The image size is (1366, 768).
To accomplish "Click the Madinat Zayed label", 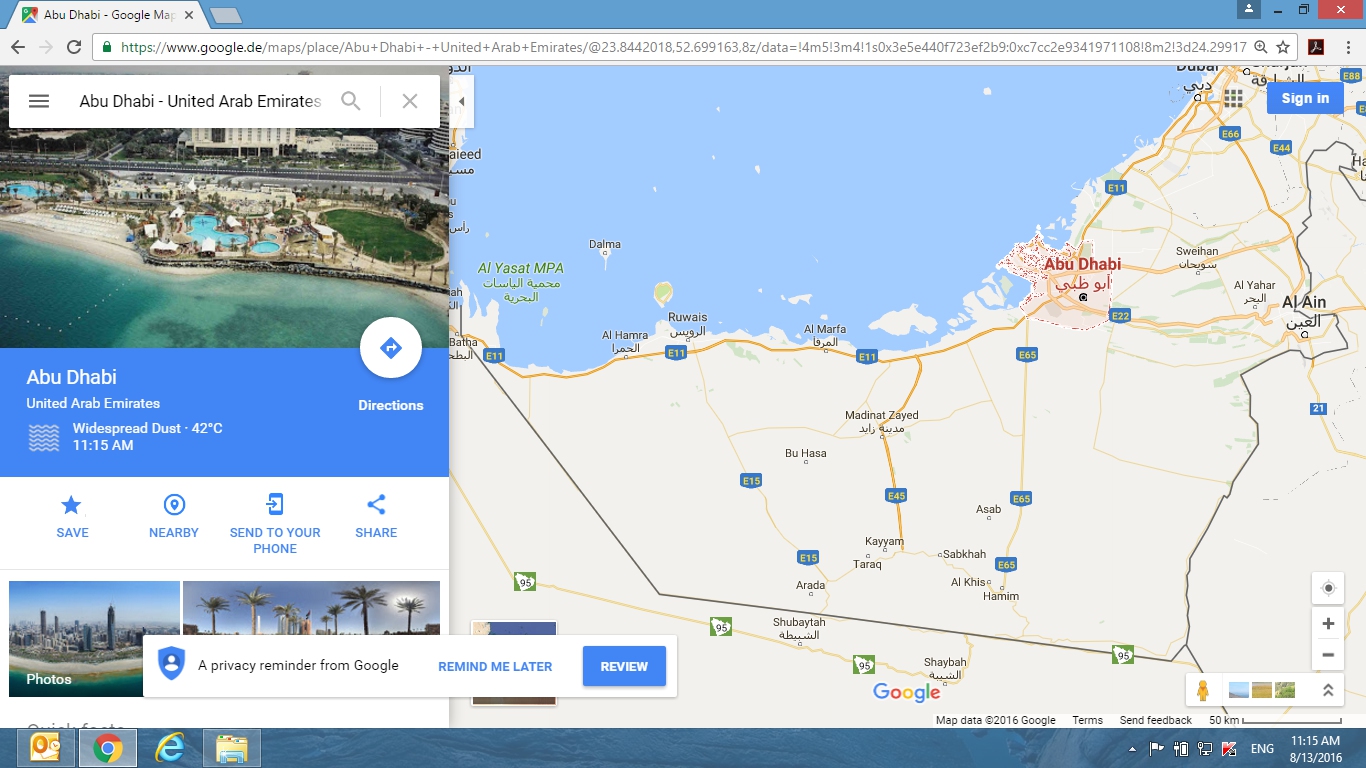I will pos(881,416).
